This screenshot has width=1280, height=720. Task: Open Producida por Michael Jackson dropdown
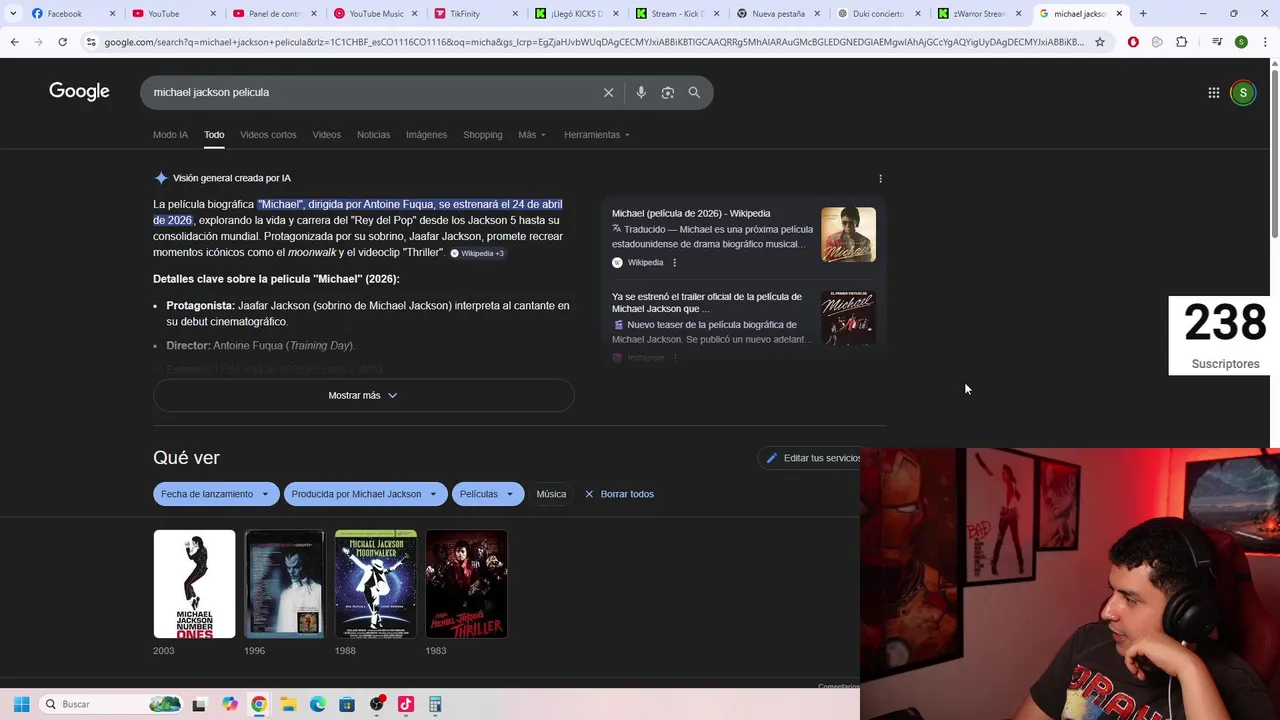pyautogui.click(x=365, y=494)
